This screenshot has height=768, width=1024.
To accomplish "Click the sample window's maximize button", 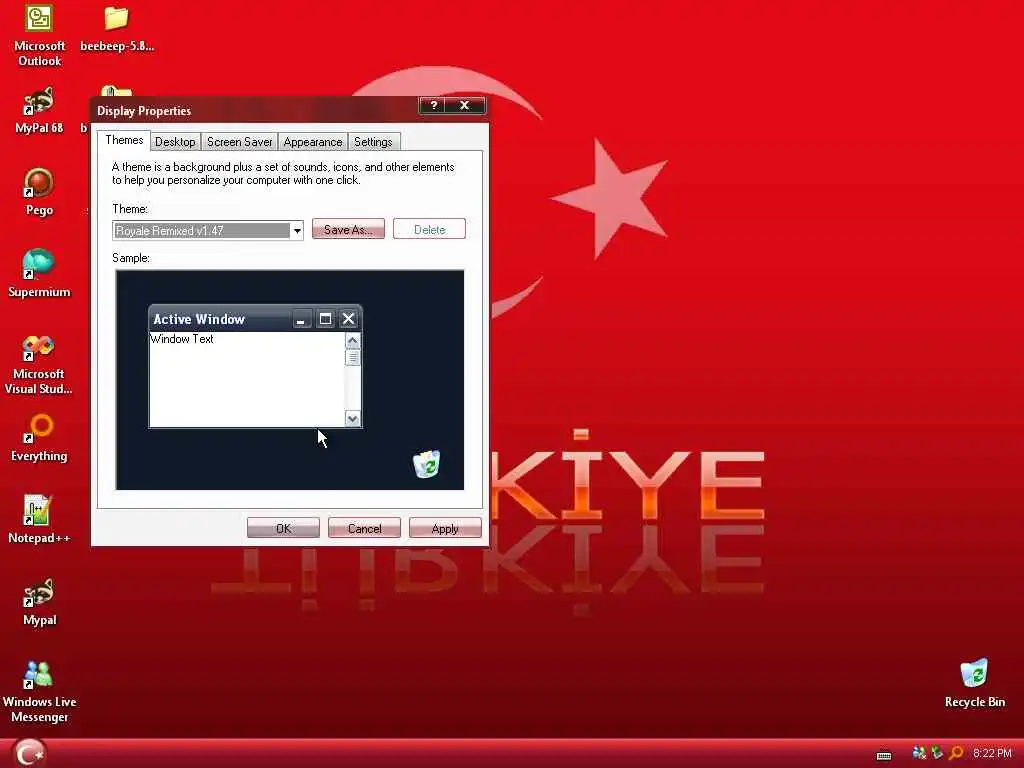I will [x=325, y=319].
